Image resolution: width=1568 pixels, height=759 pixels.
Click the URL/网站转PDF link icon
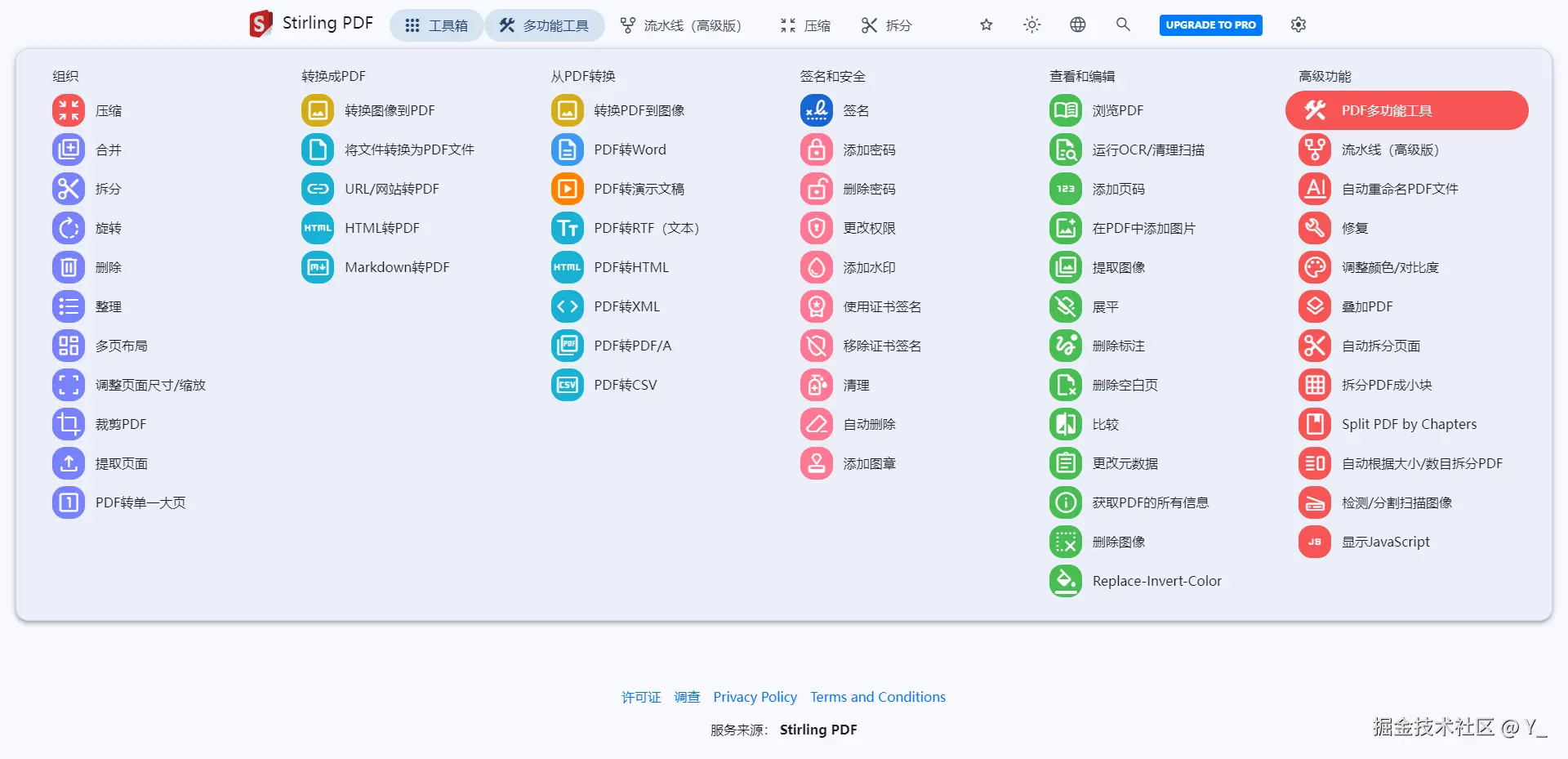pyautogui.click(x=318, y=189)
